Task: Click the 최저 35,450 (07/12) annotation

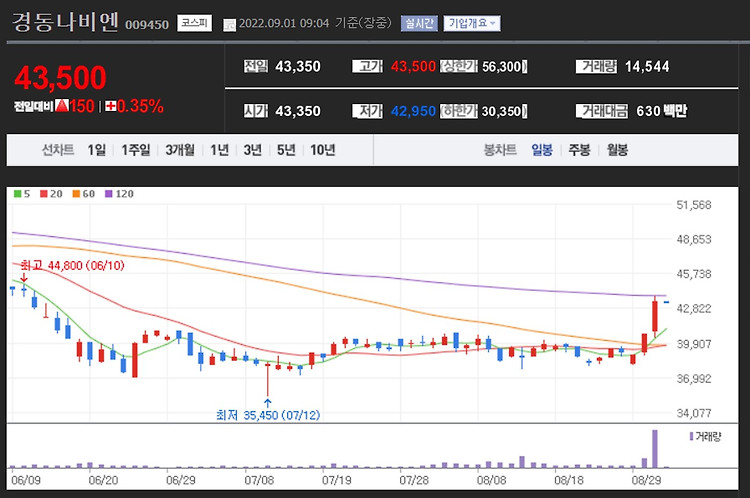Action: 268,415
